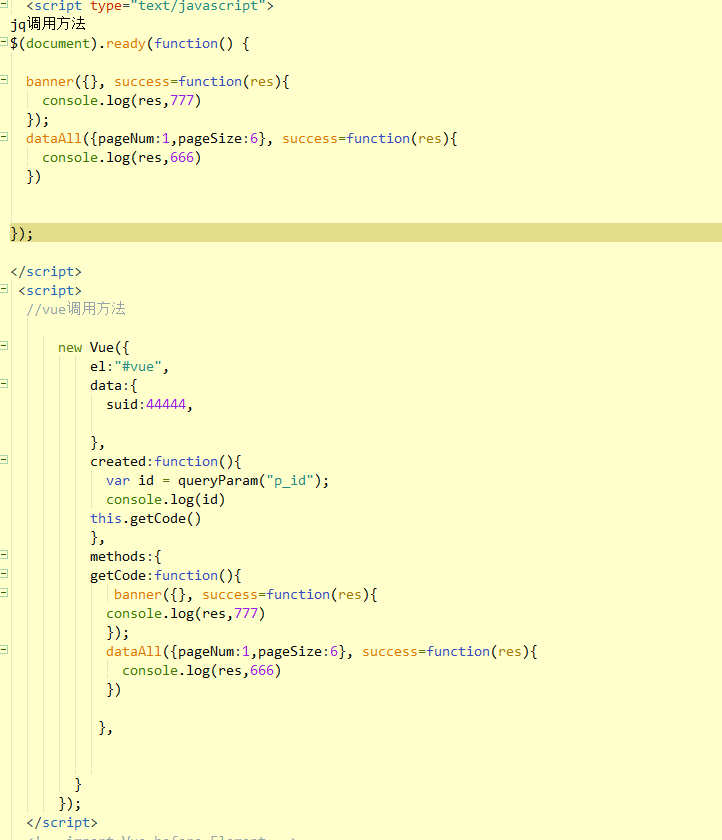The width and height of the screenshot is (722, 840).
Task: Collapse the data:{ object fold
Action: 4,384
